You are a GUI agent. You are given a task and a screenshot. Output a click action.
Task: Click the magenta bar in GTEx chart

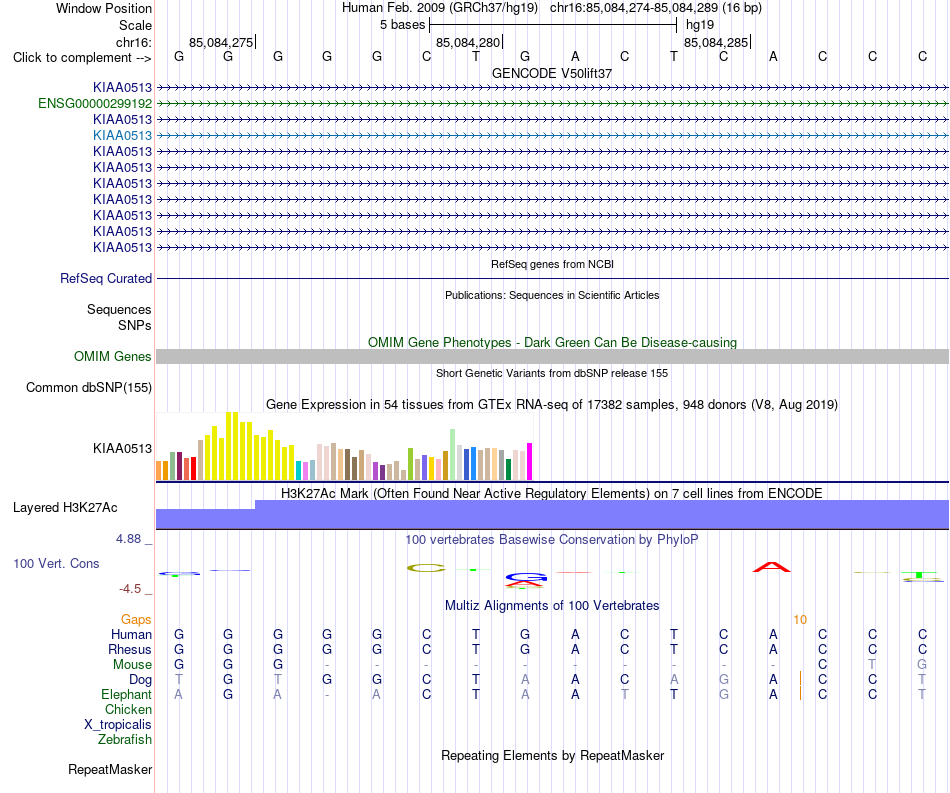pyautogui.click(x=530, y=462)
